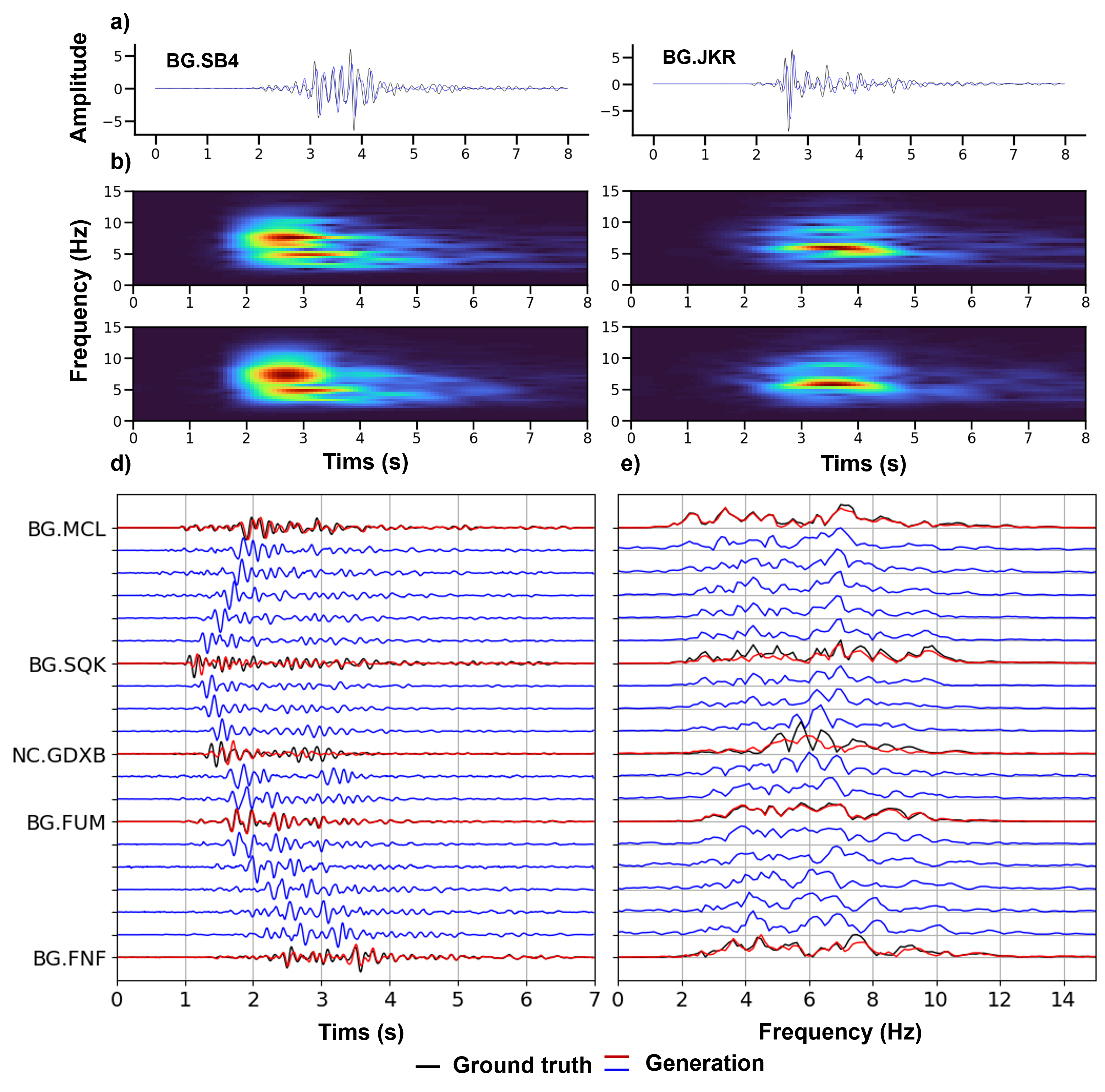Select the BG.SQK trace label
The width and height of the screenshot is (1105, 1092).
point(67,665)
